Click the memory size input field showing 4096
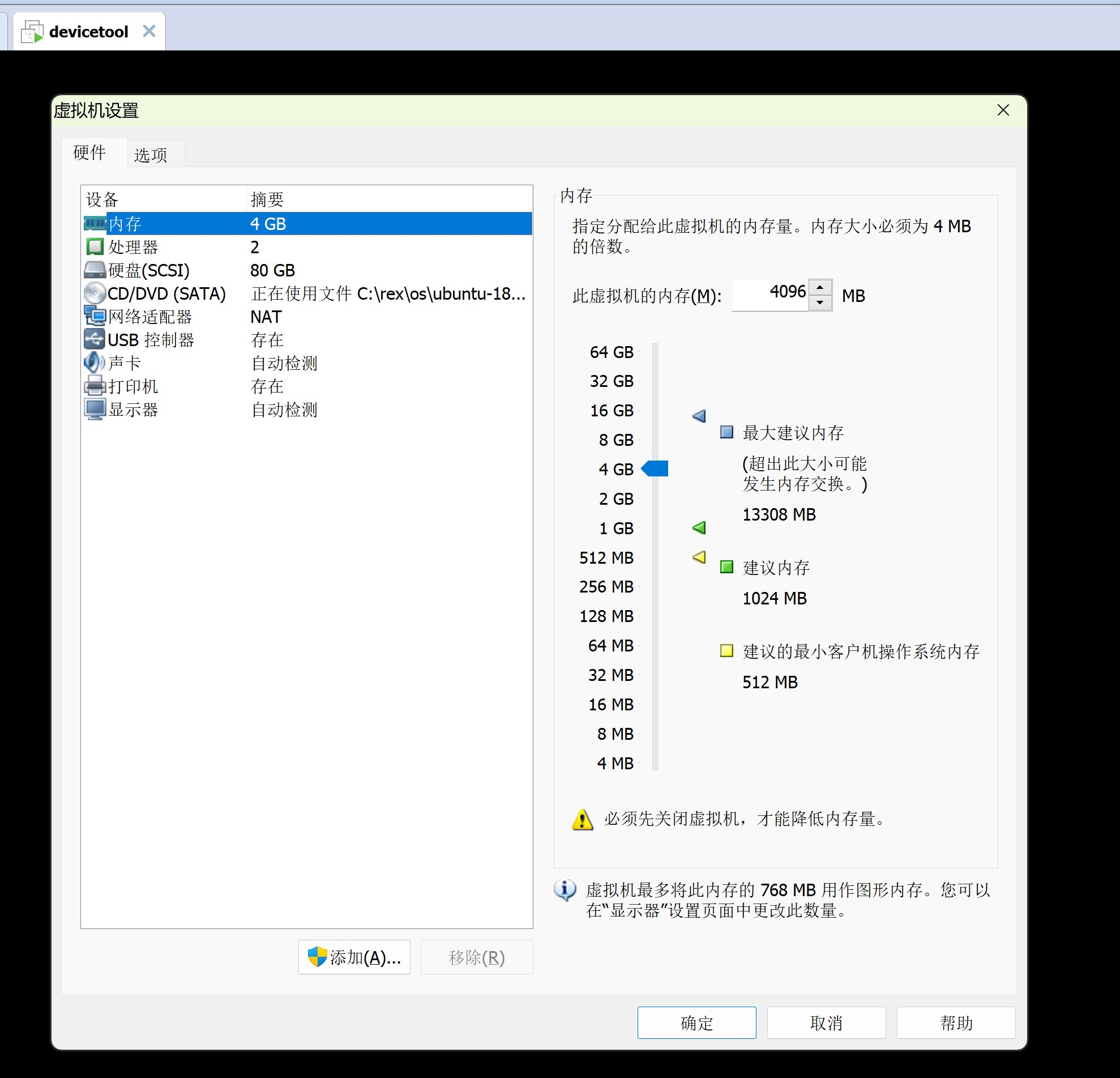 click(x=770, y=295)
